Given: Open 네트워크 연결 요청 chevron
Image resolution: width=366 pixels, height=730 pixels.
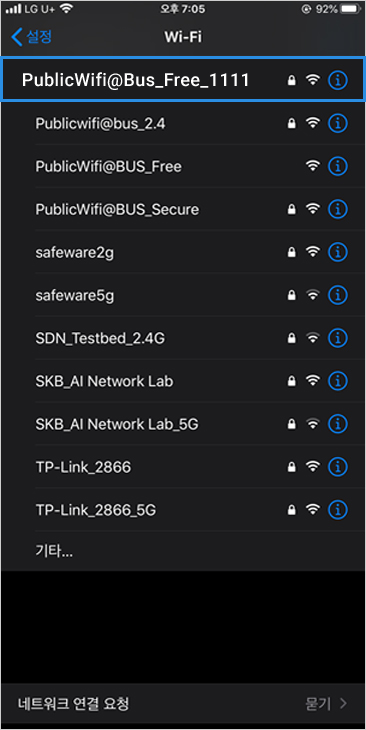Looking at the screenshot, I should [x=343, y=703].
